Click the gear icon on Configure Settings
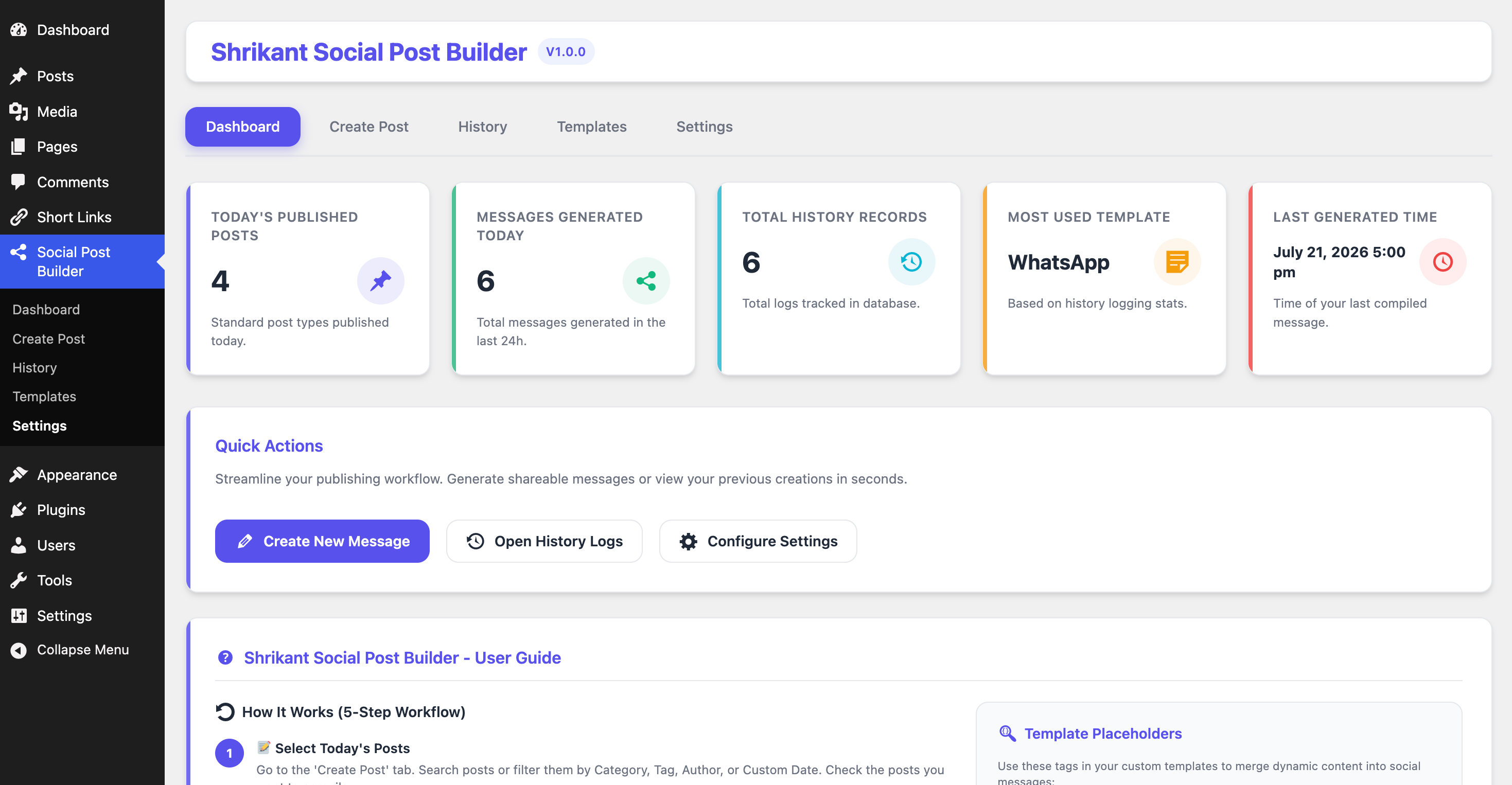This screenshot has width=1512, height=785. click(x=688, y=541)
